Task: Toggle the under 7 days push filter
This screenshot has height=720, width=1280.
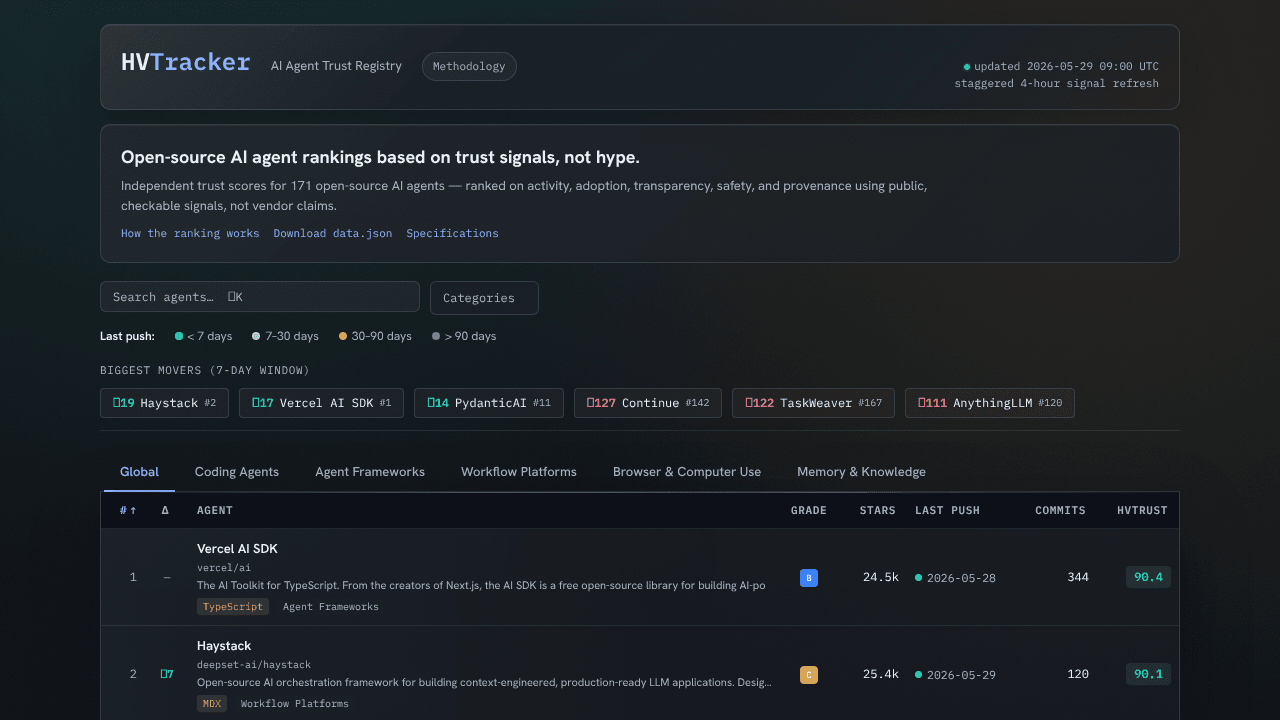Action: point(203,336)
